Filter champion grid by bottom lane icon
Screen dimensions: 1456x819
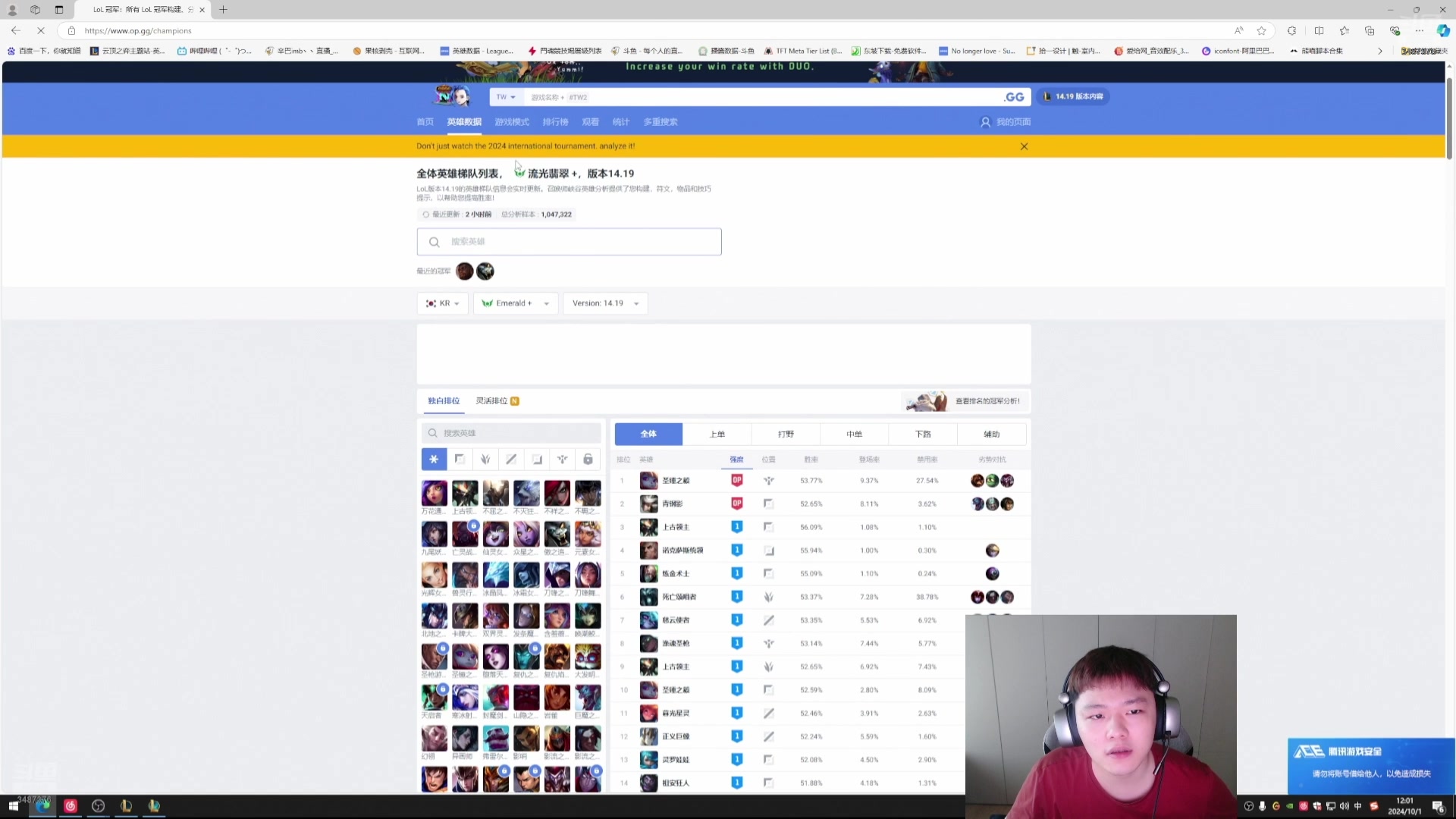(537, 459)
